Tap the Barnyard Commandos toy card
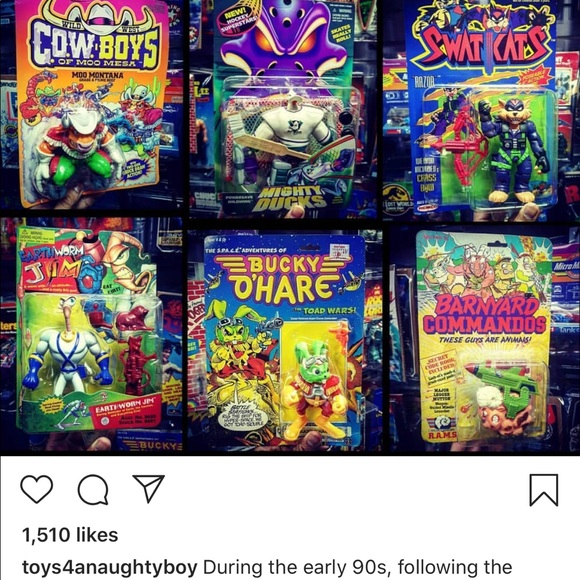This screenshot has width=580, height=580. 484,335
